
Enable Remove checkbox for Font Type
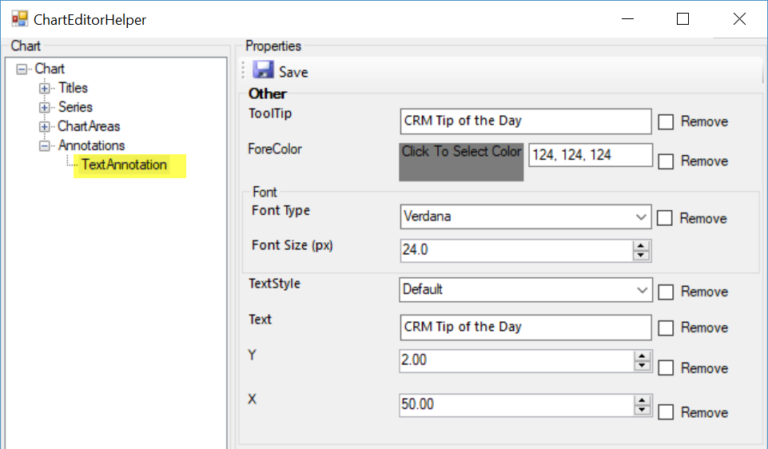click(666, 218)
